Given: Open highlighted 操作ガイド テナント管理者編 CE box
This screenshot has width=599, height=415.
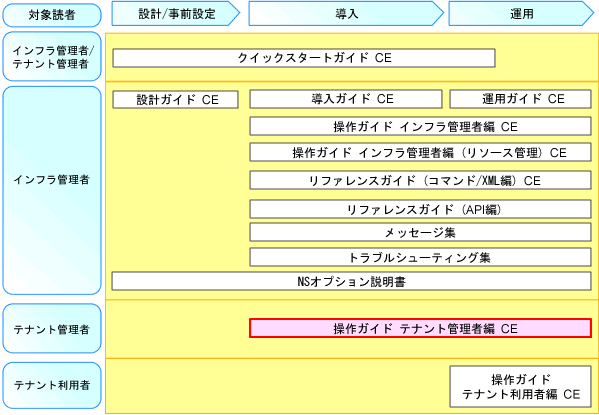Looking at the screenshot, I should [x=421, y=328].
